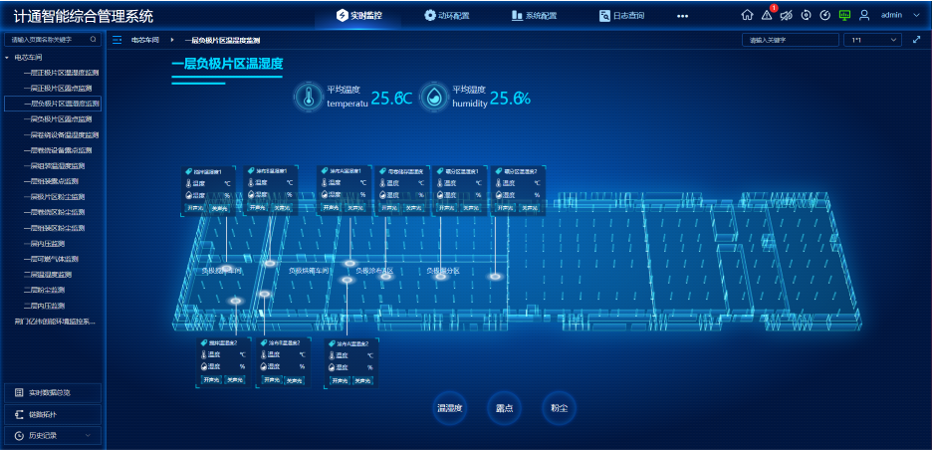Image resolution: width=932 pixels, height=450 pixels.
Task: Toggle the sidebar collapse hamburger icon
Action: (x=117, y=40)
